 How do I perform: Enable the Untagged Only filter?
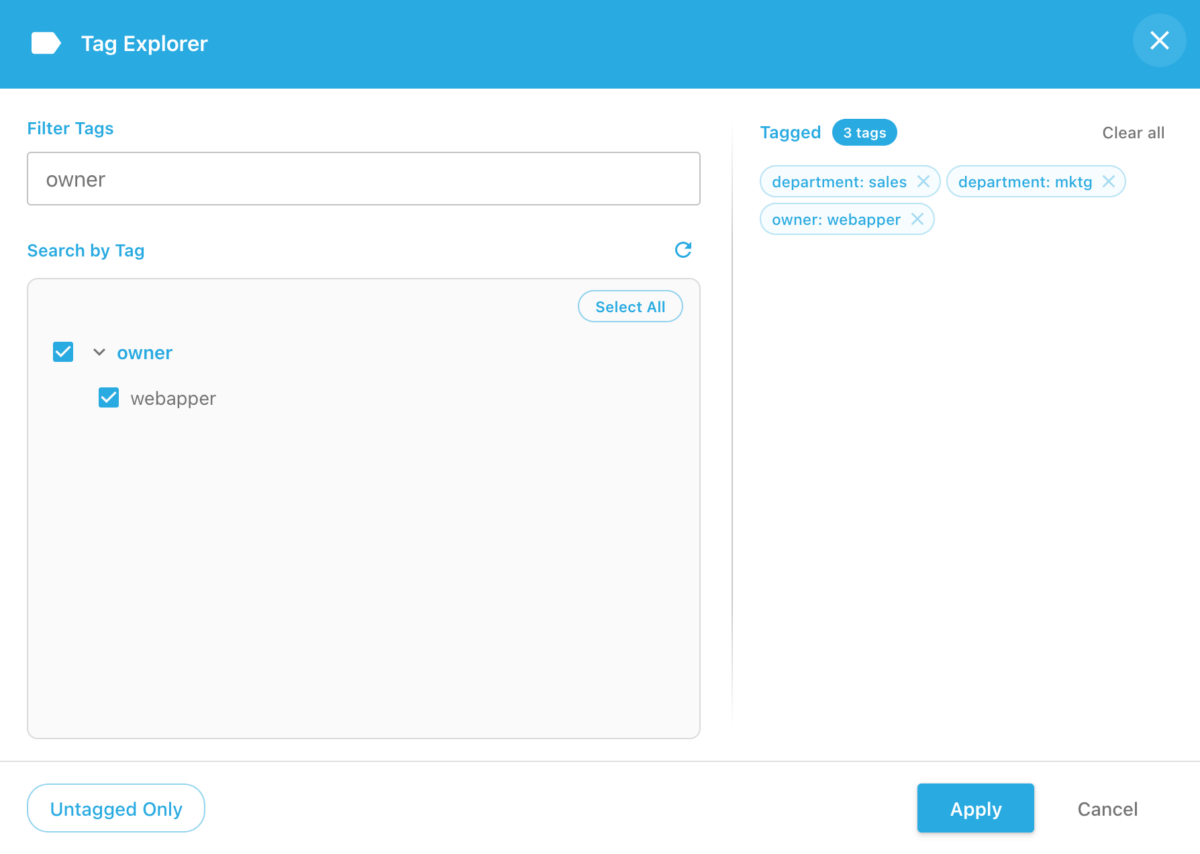coord(116,808)
